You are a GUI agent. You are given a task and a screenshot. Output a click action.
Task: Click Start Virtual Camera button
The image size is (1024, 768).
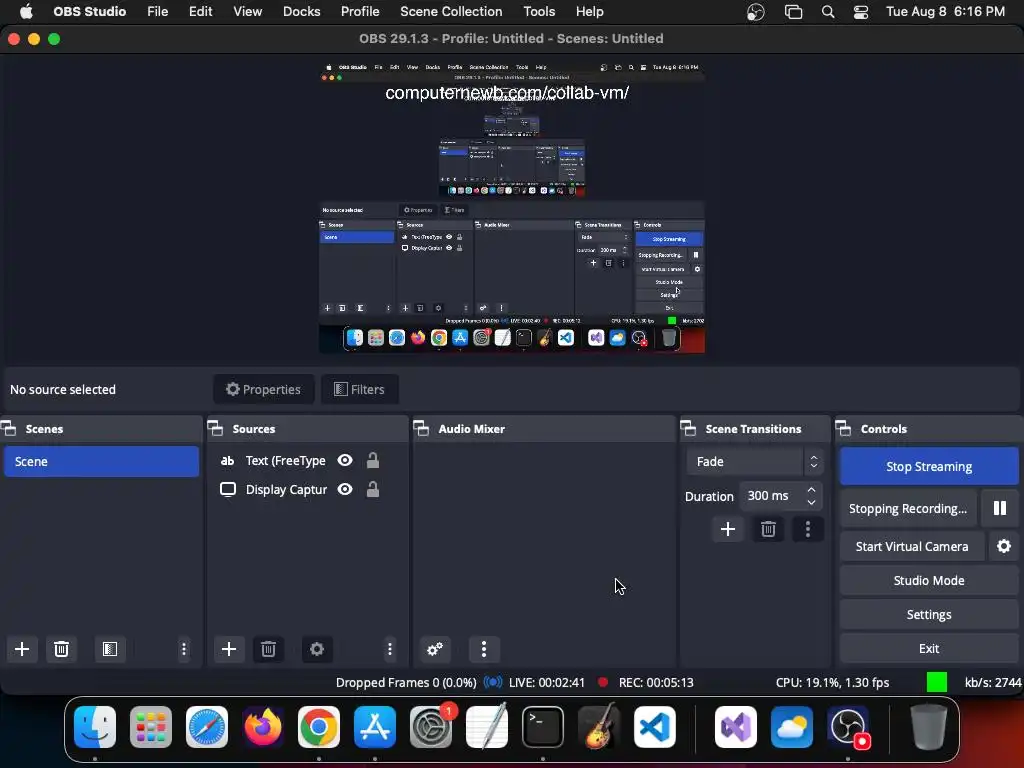[912, 546]
